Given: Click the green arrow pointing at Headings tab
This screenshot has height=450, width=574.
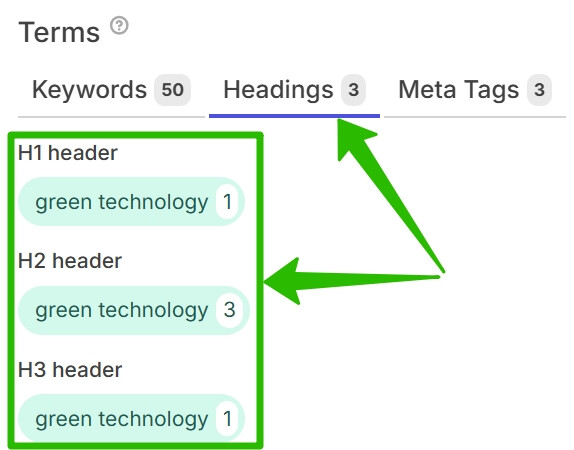Looking at the screenshot, I should 388,194.
